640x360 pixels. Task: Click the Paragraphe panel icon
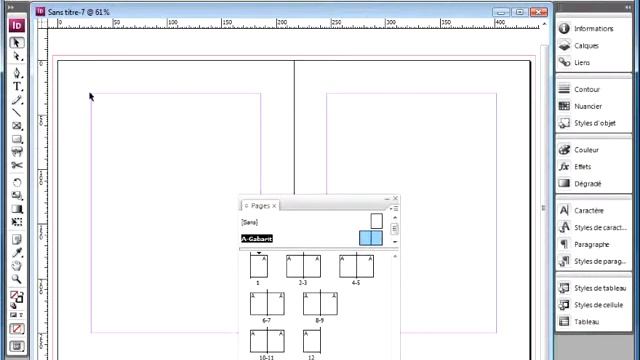(x=564, y=244)
